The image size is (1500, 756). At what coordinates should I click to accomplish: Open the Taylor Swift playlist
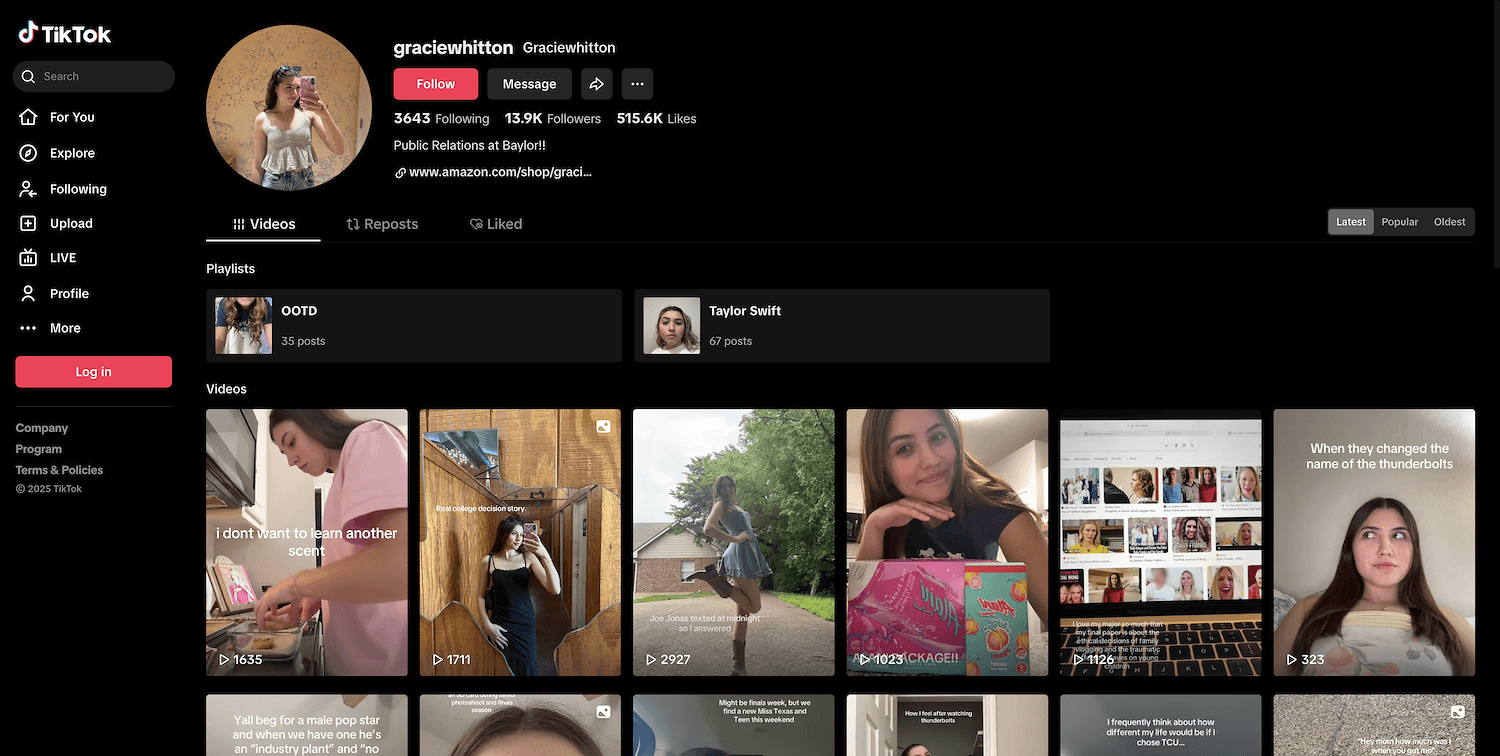pyautogui.click(x=841, y=325)
